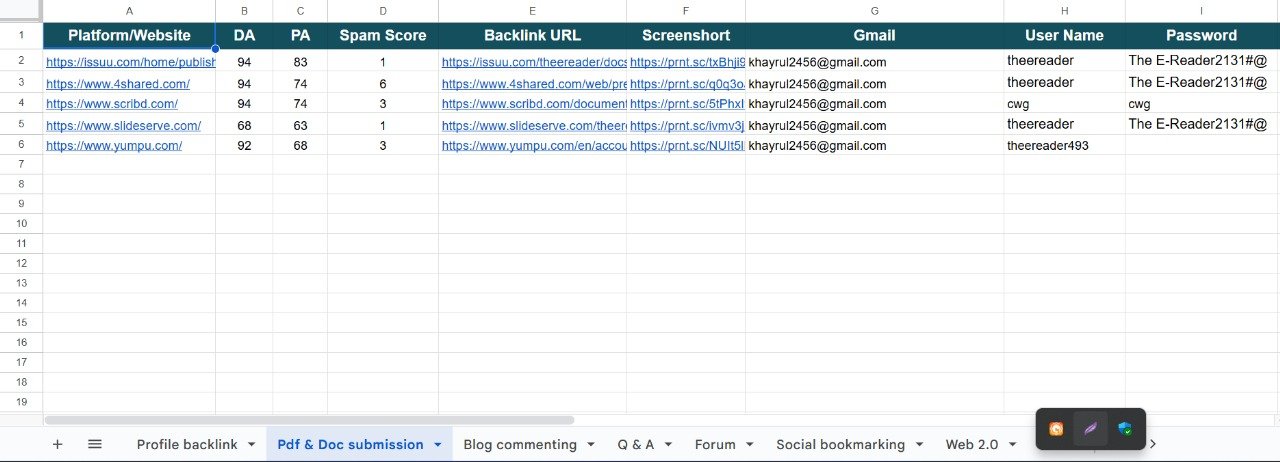The image size is (1280, 462).
Task: Select password cell in slideserve row
Action: [x=1202, y=125]
